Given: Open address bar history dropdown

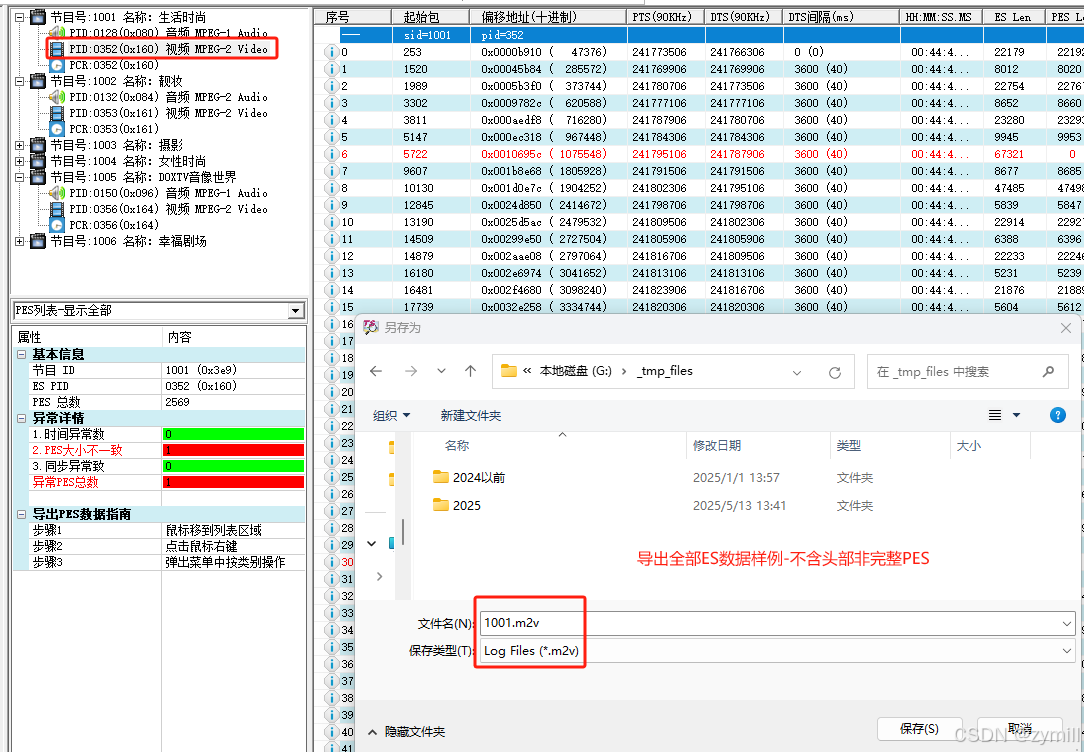Looking at the screenshot, I should [x=796, y=373].
